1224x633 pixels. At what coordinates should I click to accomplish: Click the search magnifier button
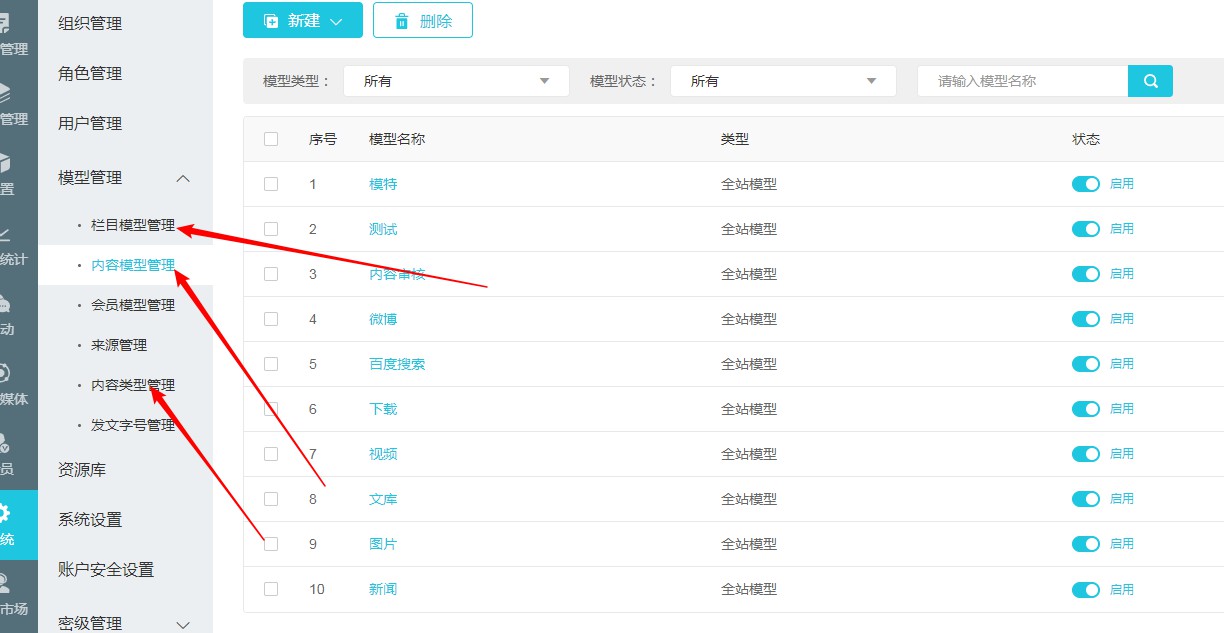(1150, 81)
